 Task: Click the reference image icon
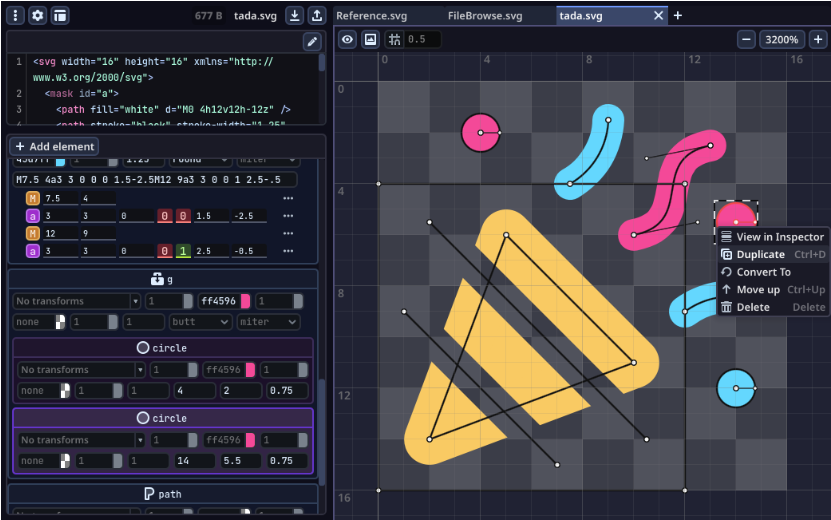370,39
